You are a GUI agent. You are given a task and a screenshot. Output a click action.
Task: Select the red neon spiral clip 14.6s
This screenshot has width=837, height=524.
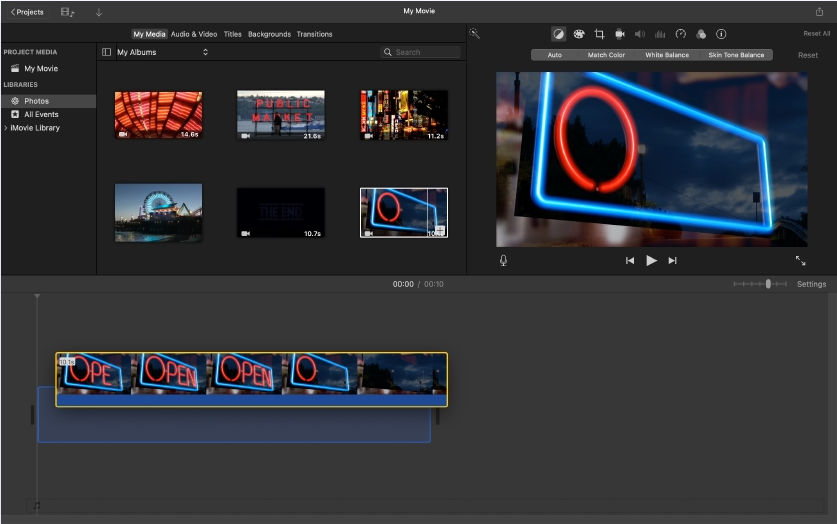click(159, 115)
